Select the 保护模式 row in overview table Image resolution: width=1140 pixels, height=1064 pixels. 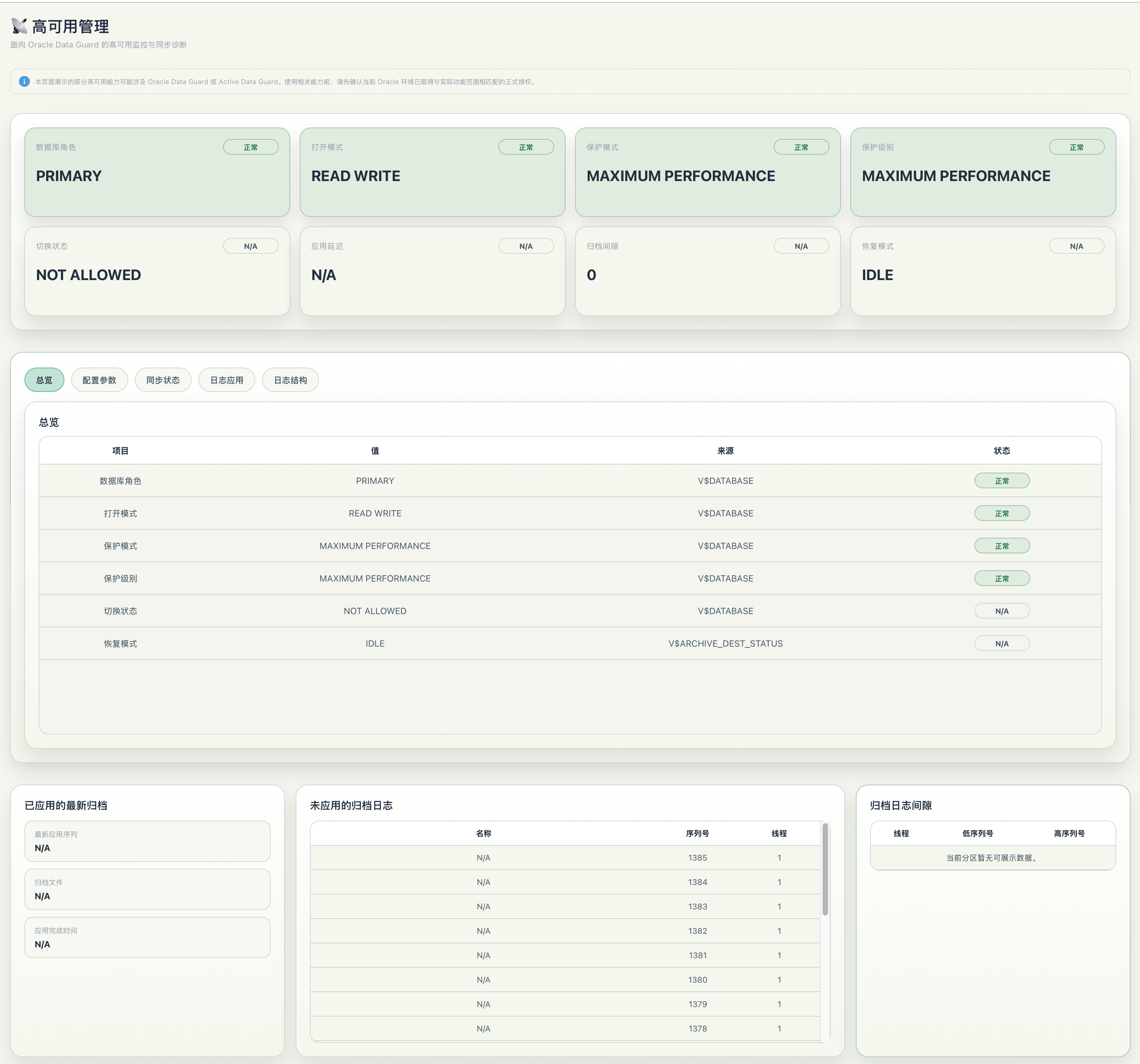pos(570,546)
